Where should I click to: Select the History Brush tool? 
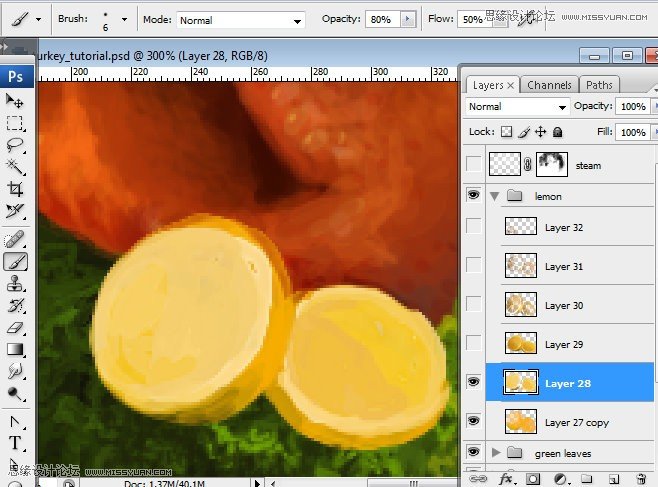pos(15,305)
